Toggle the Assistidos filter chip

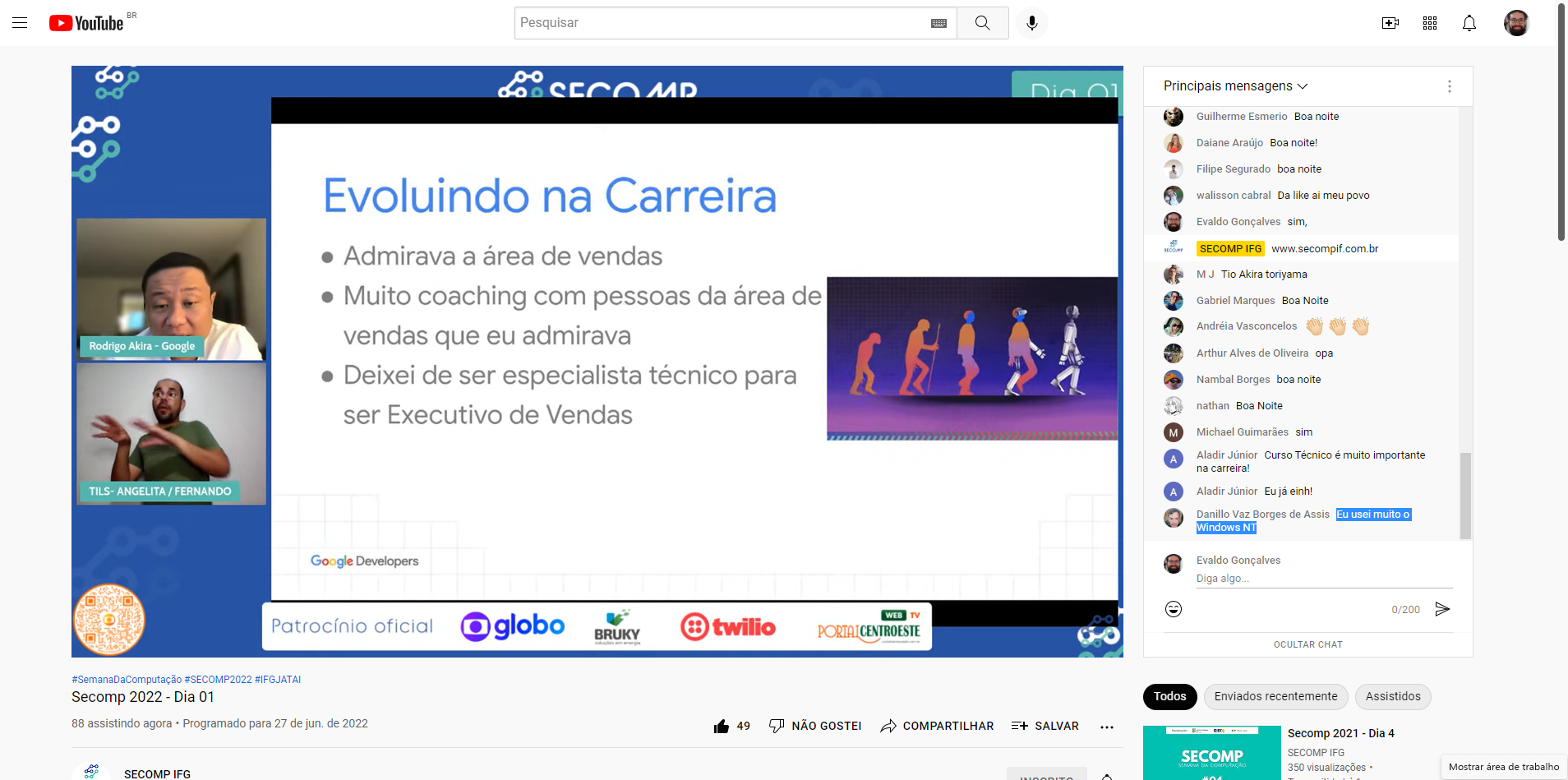1393,696
